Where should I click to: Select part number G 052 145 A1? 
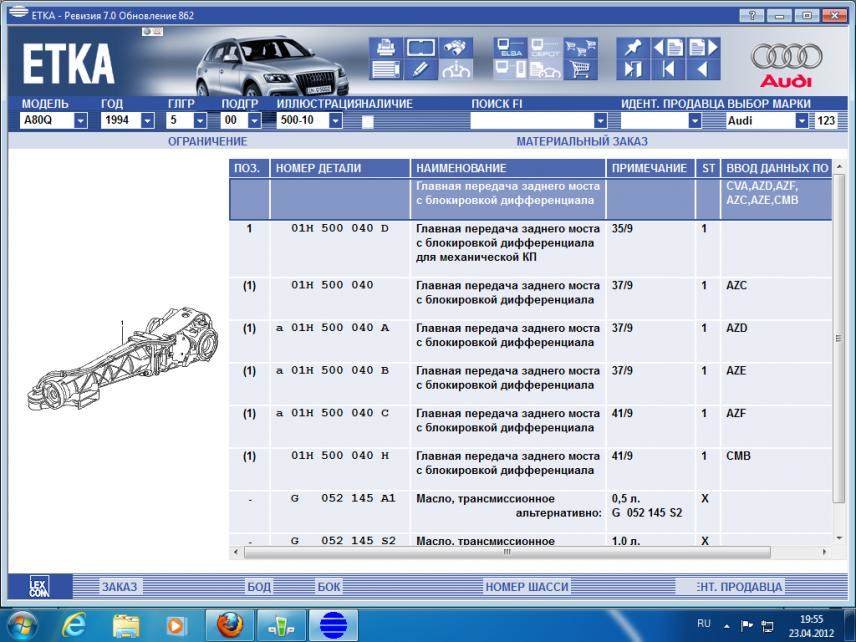click(x=343, y=498)
